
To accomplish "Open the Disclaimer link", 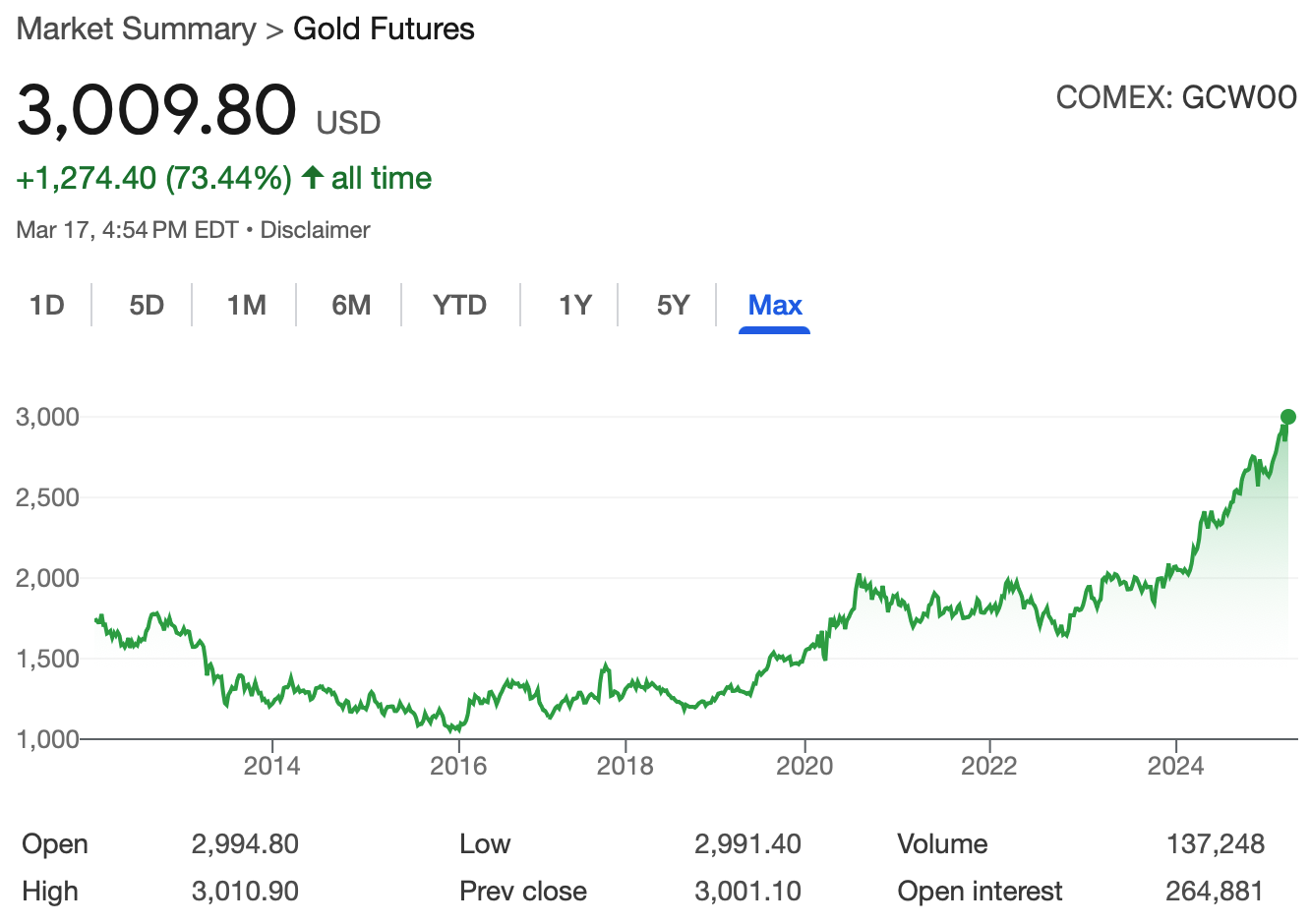I will click(315, 230).
